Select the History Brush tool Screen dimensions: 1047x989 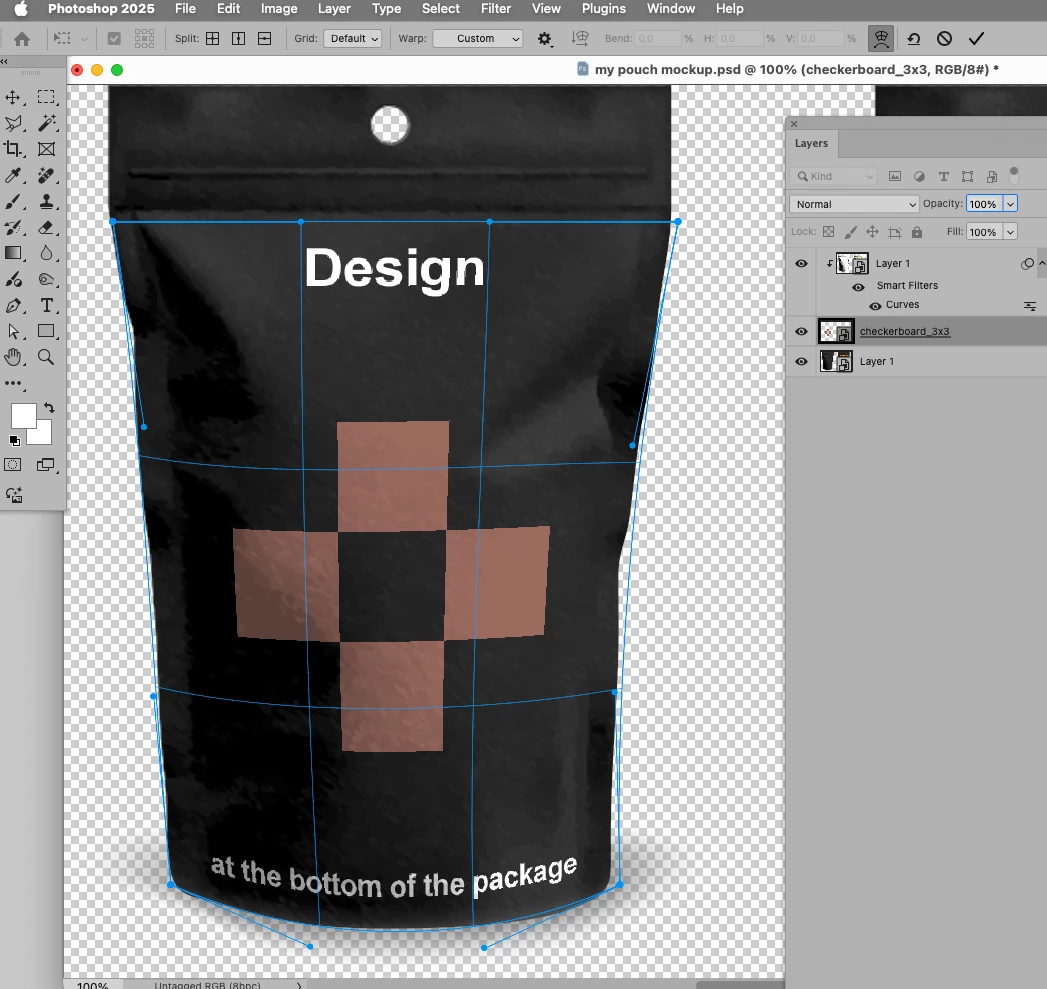[13, 228]
